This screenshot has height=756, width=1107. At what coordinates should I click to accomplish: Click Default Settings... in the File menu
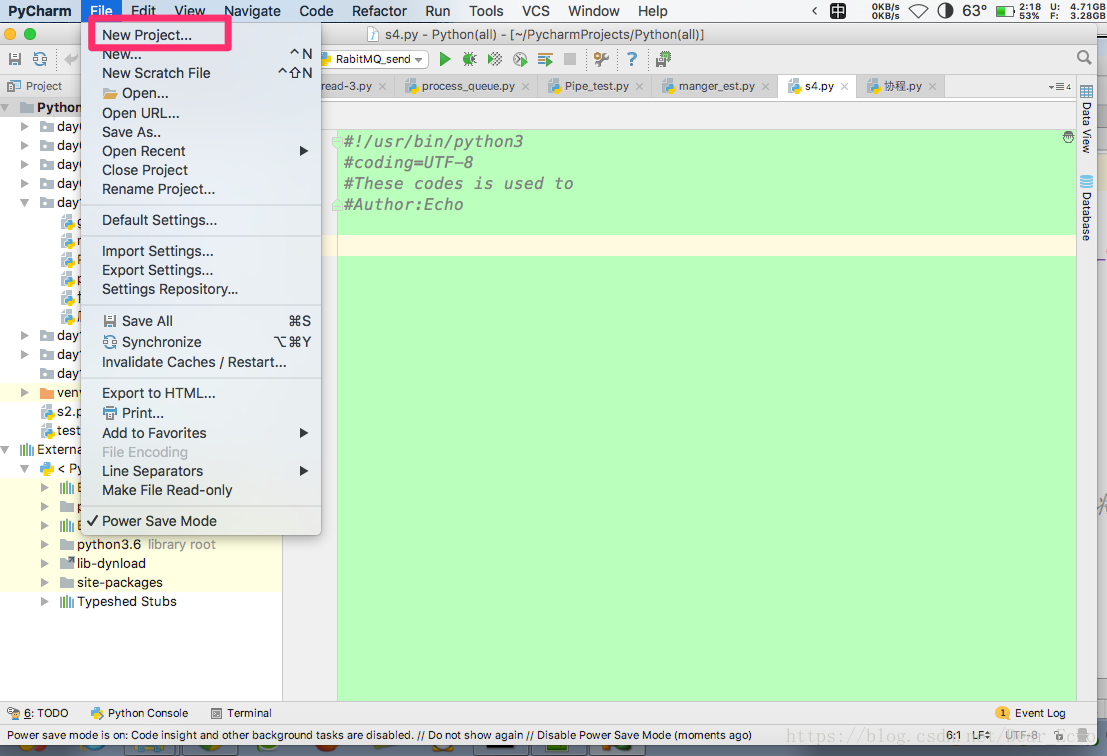pos(201,220)
